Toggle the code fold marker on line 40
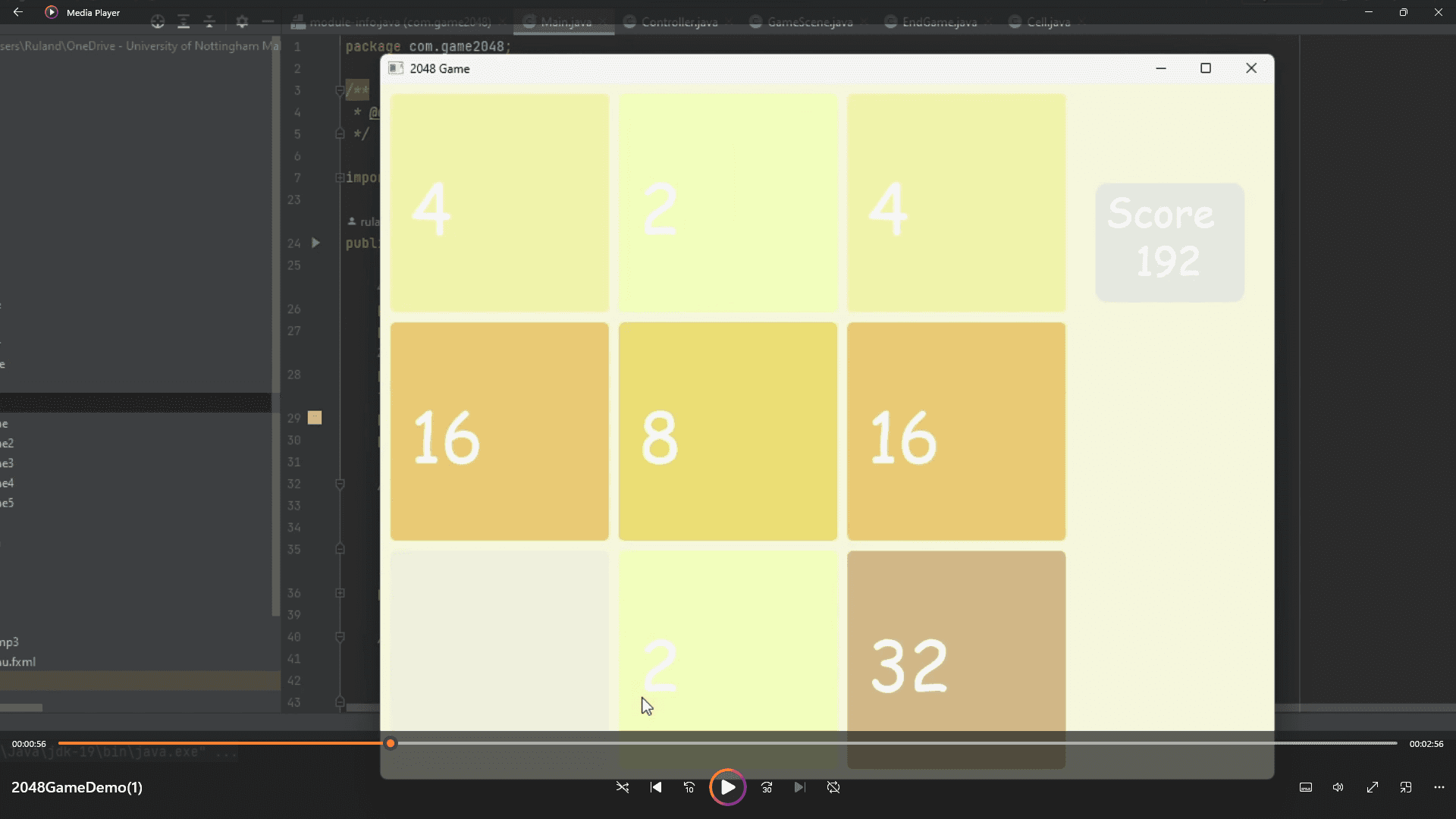The height and width of the screenshot is (819, 1456). [340, 637]
